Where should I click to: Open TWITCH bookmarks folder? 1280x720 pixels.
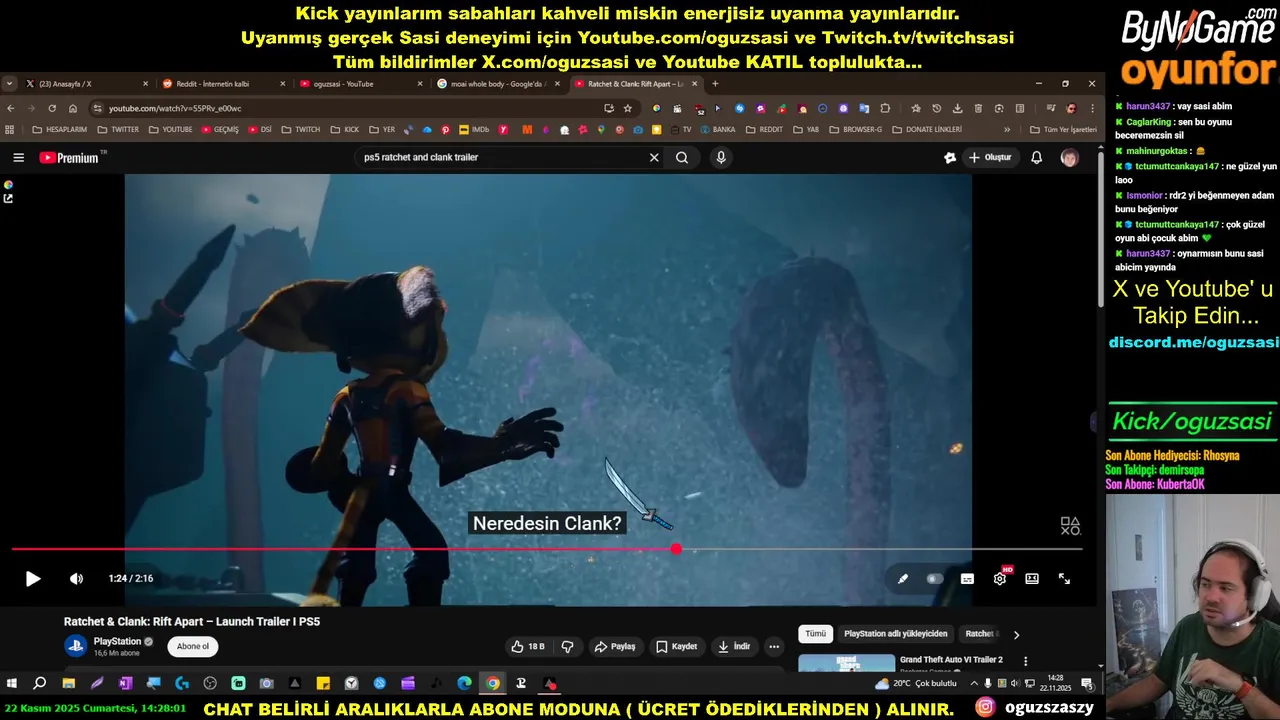(x=301, y=130)
